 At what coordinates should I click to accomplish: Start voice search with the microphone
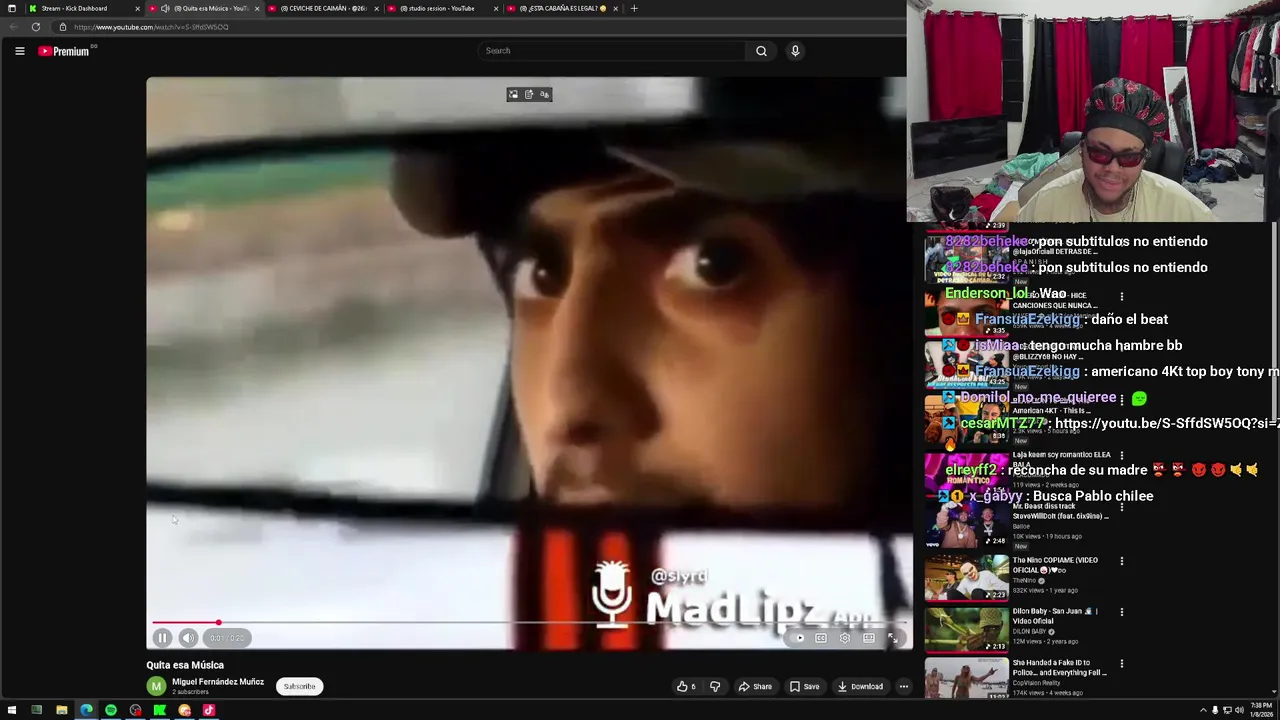[795, 51]
